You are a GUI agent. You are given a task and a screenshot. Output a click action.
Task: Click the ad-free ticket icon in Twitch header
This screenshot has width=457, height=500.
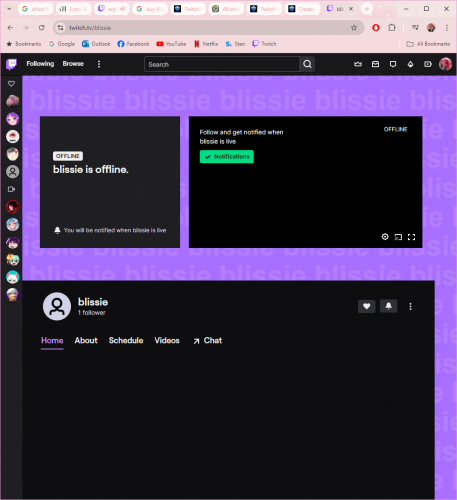(428, 64)
